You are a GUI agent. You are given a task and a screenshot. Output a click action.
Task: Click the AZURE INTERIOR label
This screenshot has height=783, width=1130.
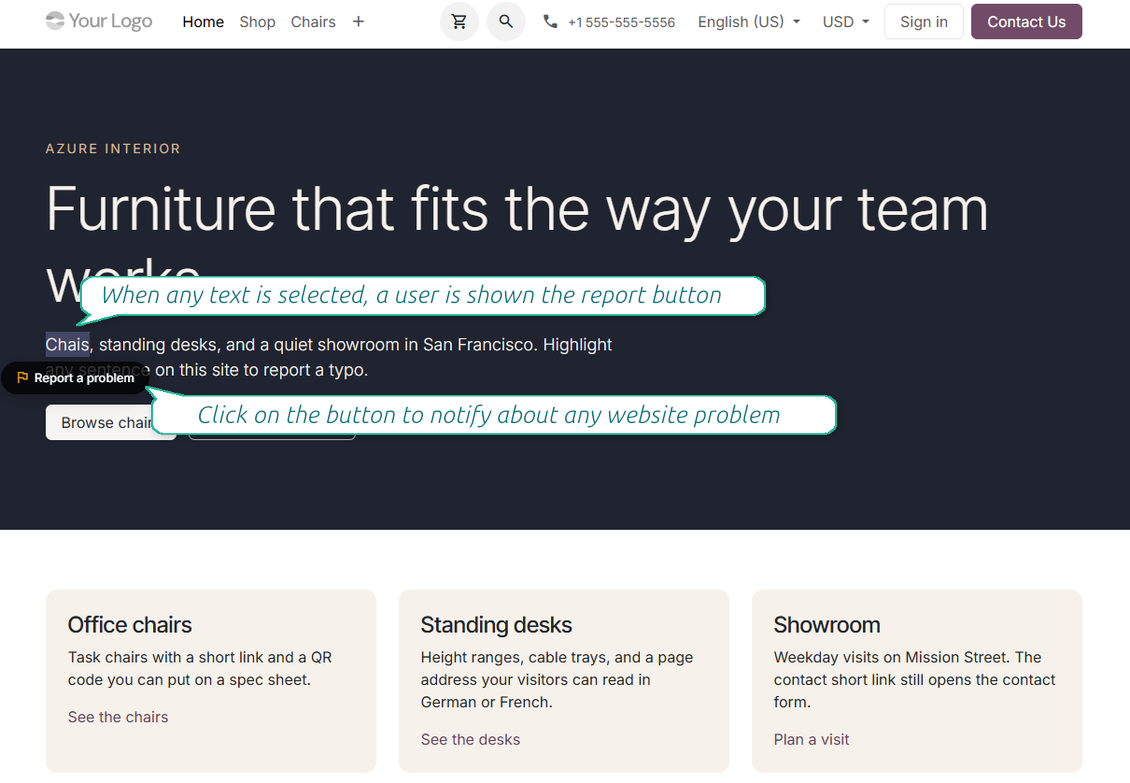click(113, 149)
